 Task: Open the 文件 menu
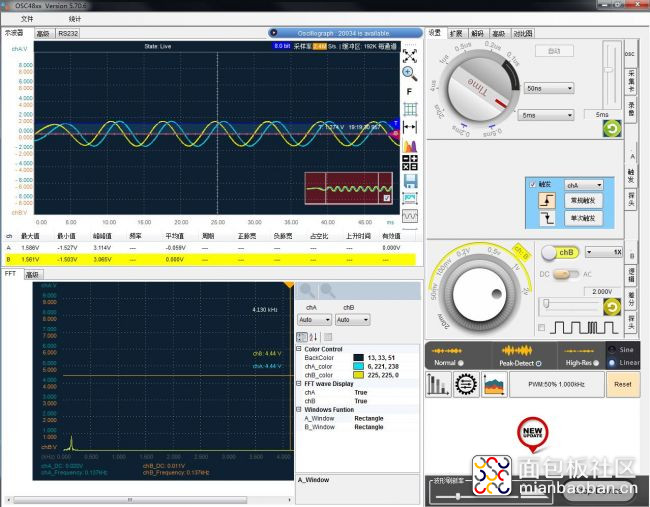coord(27,19)
